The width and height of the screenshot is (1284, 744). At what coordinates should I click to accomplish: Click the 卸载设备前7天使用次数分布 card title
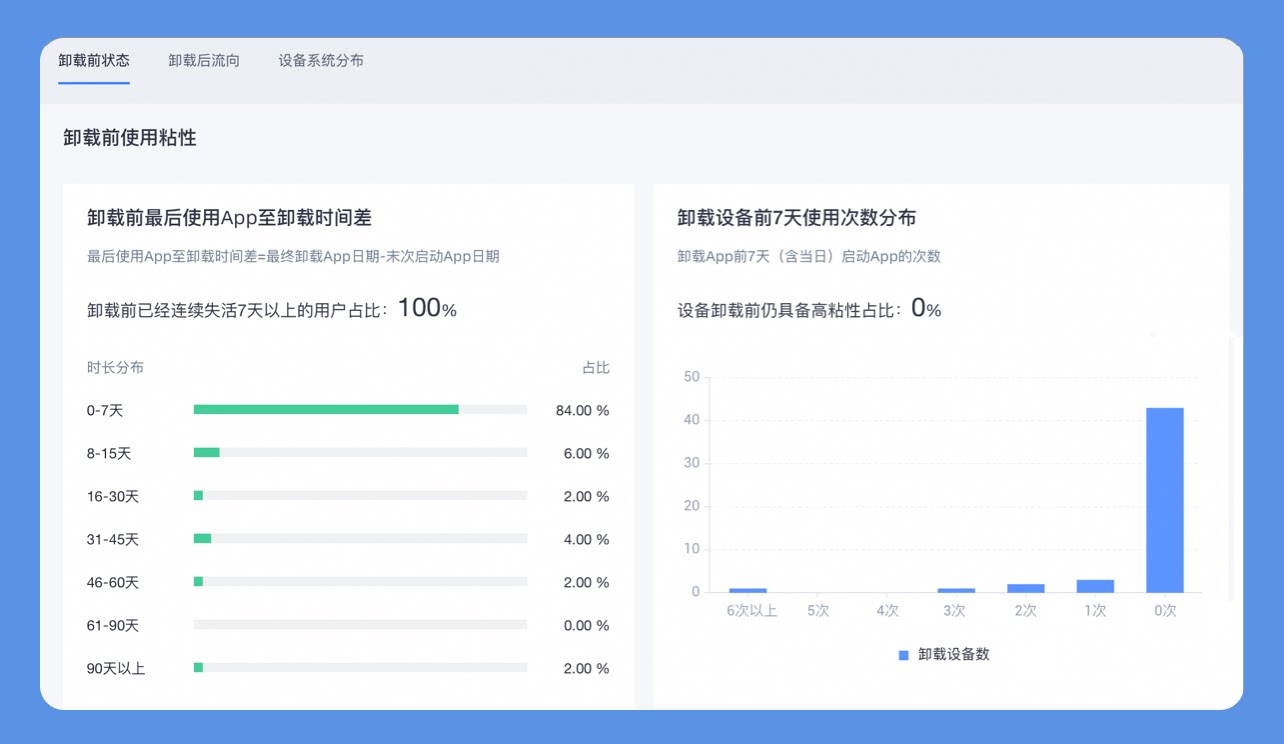(797, 218)
